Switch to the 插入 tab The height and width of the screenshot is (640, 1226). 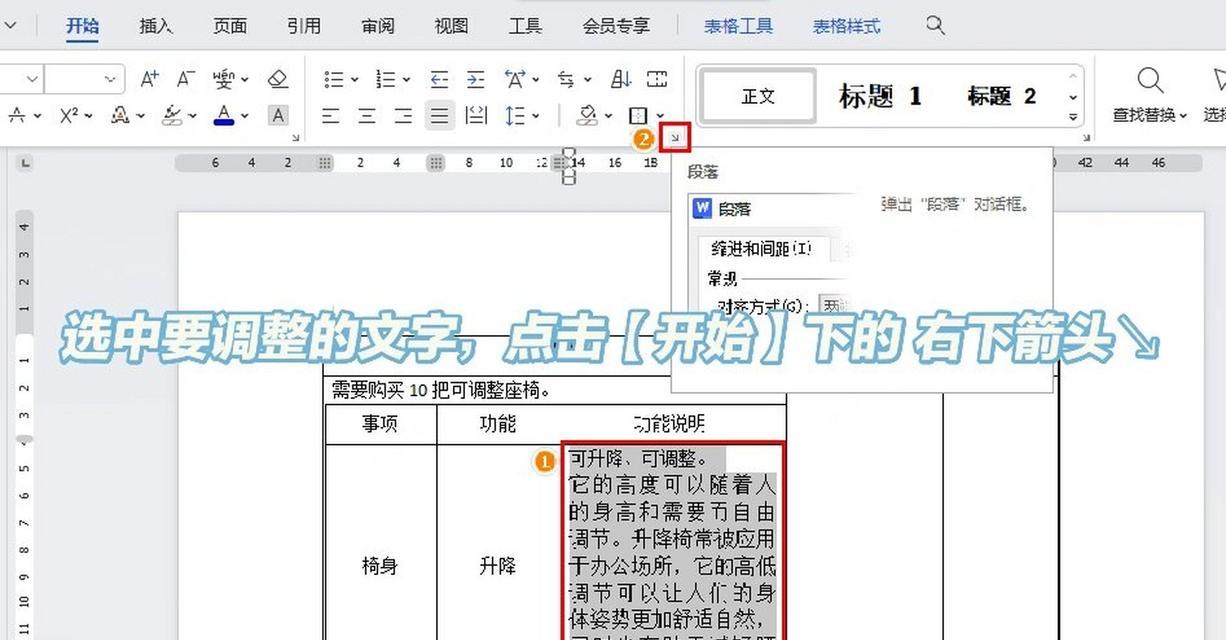click(x=155, y=26)
